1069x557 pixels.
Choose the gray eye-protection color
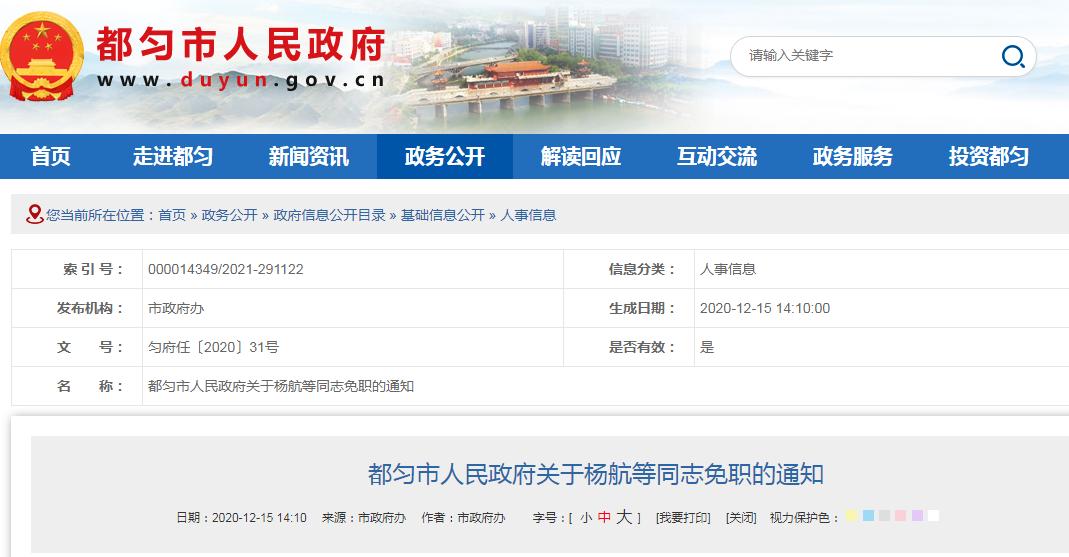tap(884, 515)
